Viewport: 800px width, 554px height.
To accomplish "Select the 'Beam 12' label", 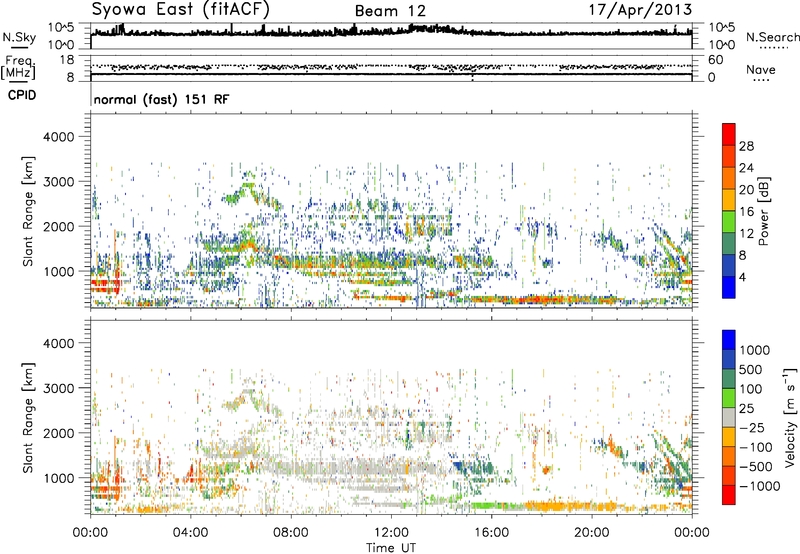I will coord(390,11).
